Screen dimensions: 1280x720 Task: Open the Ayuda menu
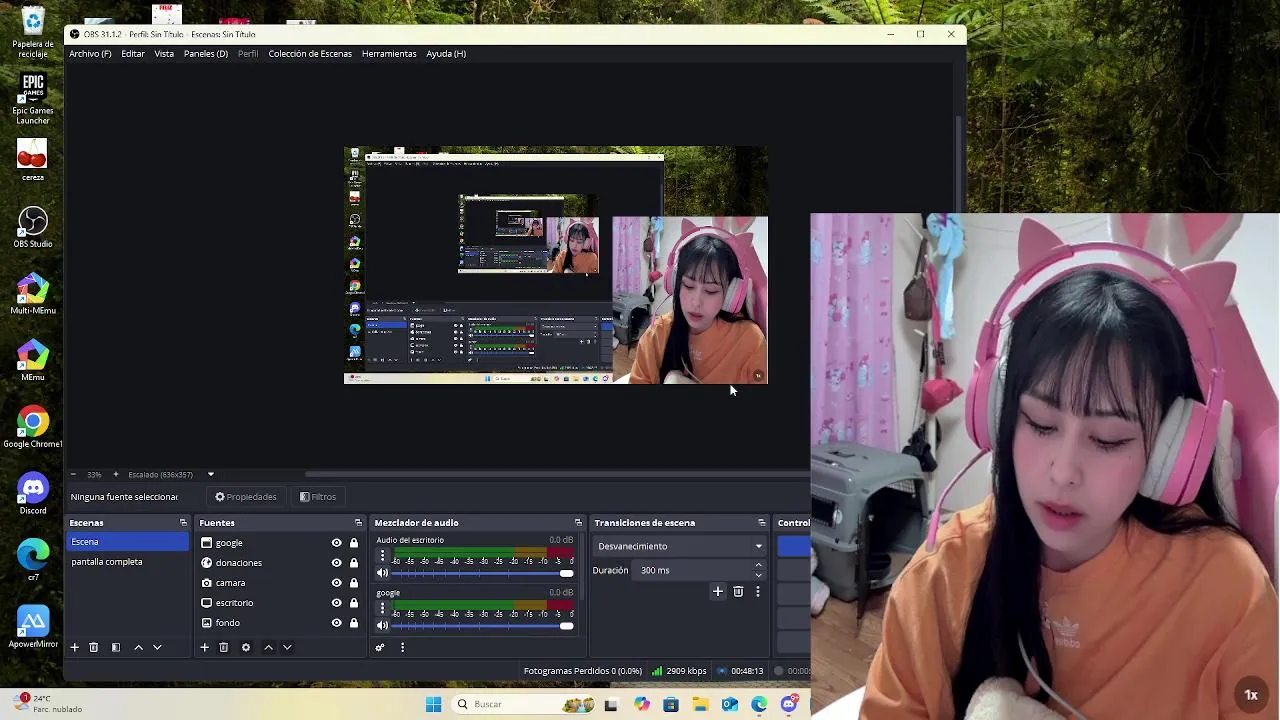[446, 54]
